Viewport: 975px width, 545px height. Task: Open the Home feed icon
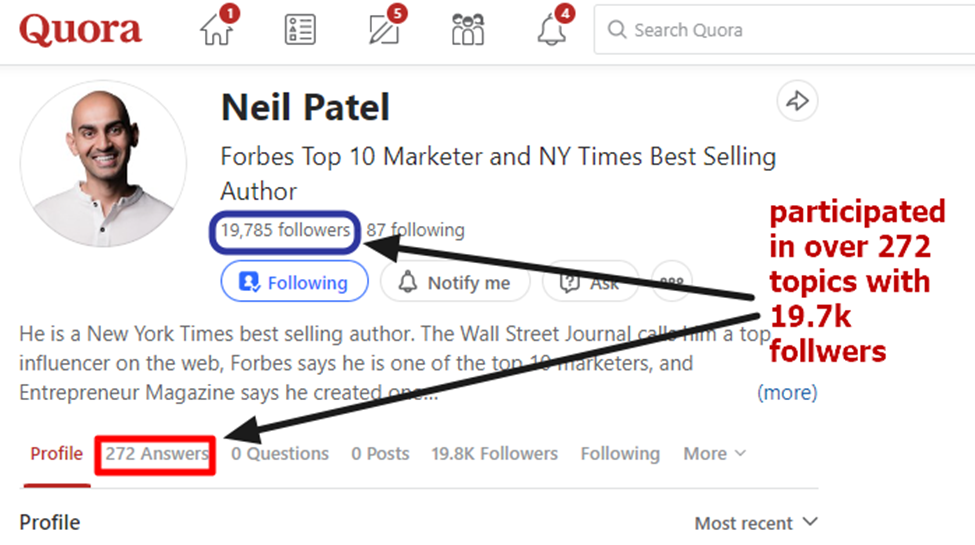click(x=216, y=30)
